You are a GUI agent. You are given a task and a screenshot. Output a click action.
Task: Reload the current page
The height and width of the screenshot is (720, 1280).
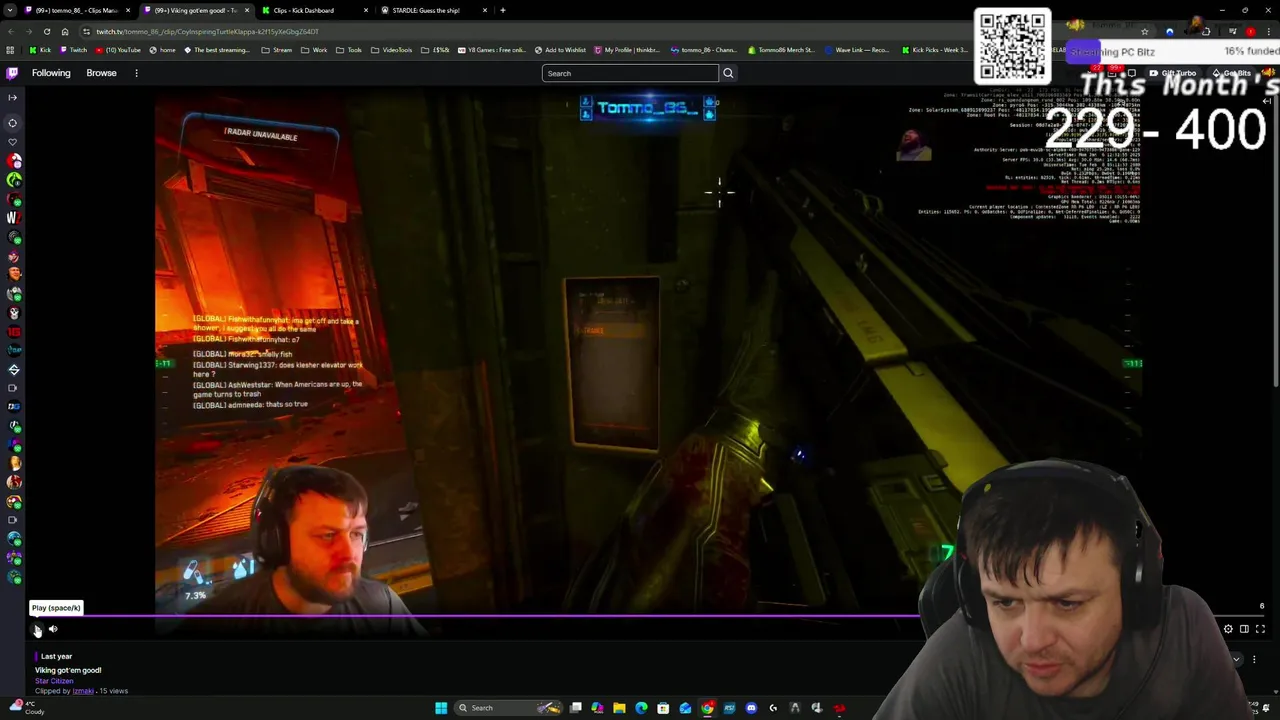46,31
